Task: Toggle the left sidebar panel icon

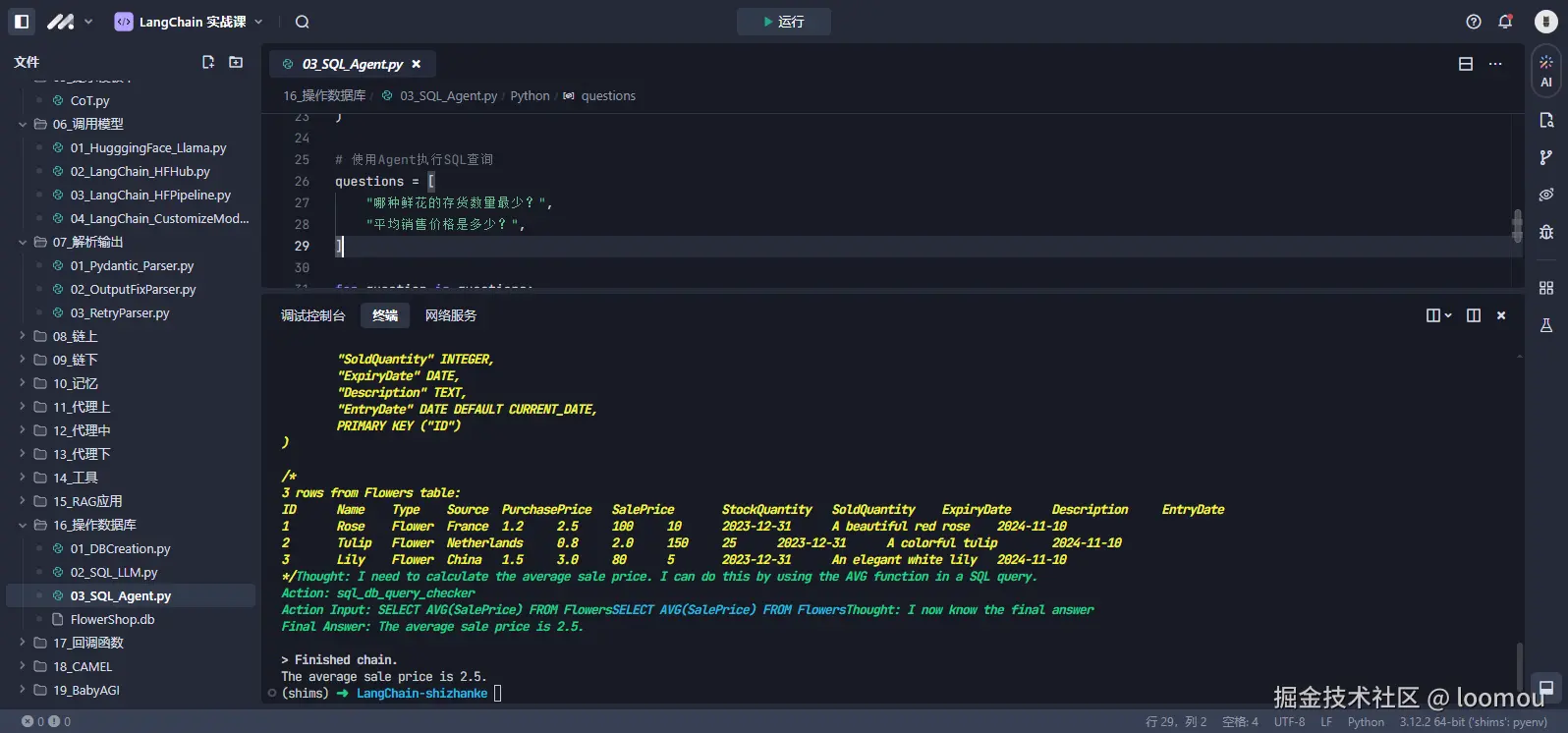Action: [x=22, y=22]
